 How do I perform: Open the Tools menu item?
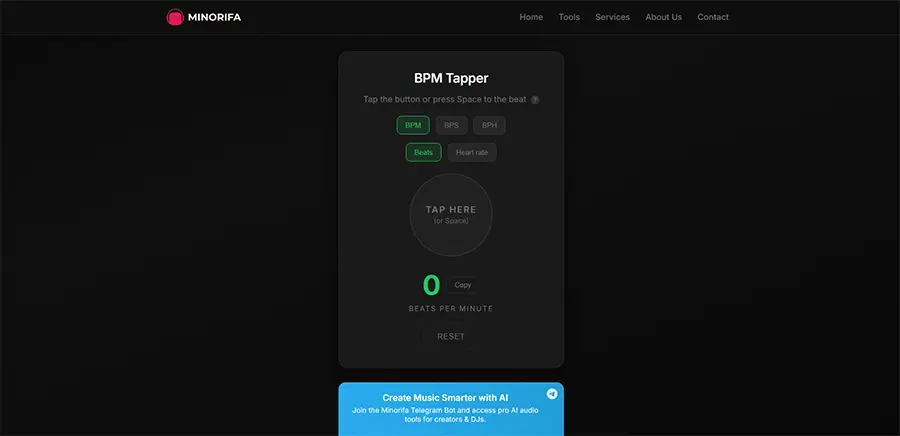click(569, 17)
